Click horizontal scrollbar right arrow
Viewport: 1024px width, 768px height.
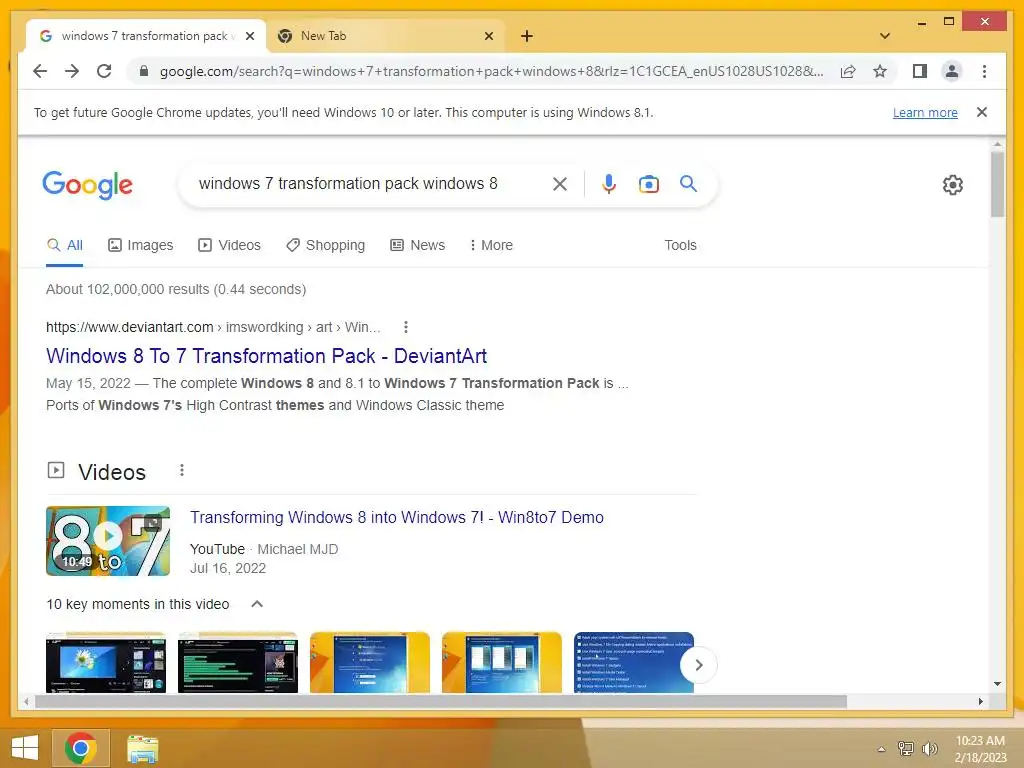coord(980,701)
